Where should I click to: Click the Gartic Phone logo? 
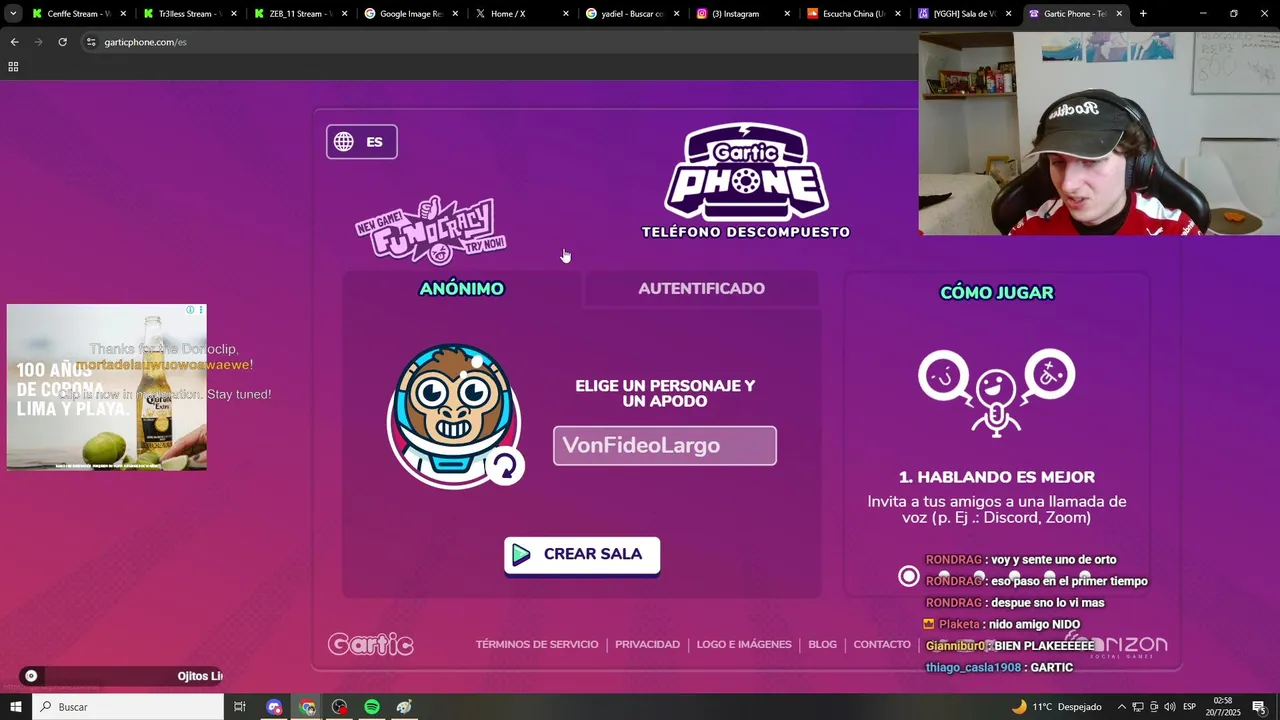coord(746,181)
